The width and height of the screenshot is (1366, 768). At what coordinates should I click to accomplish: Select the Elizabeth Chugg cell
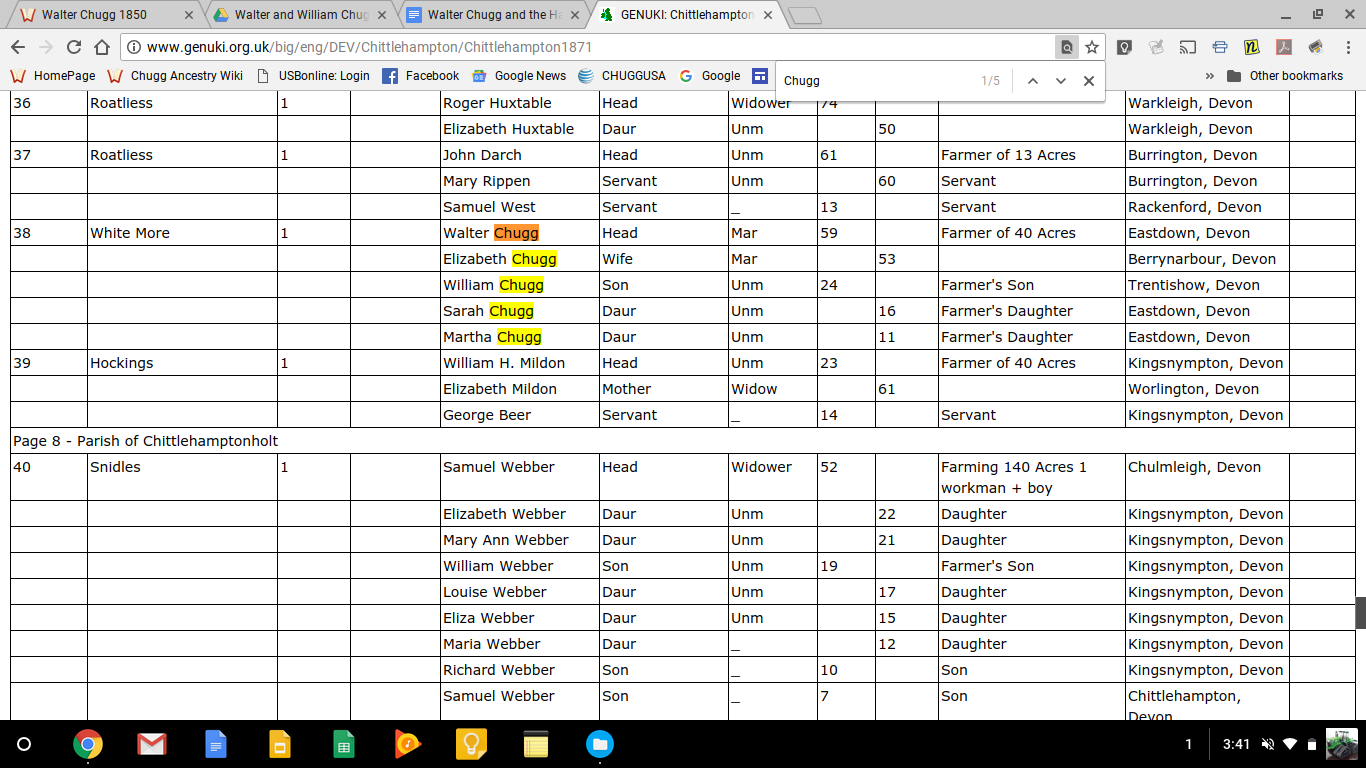click(520, 259)
